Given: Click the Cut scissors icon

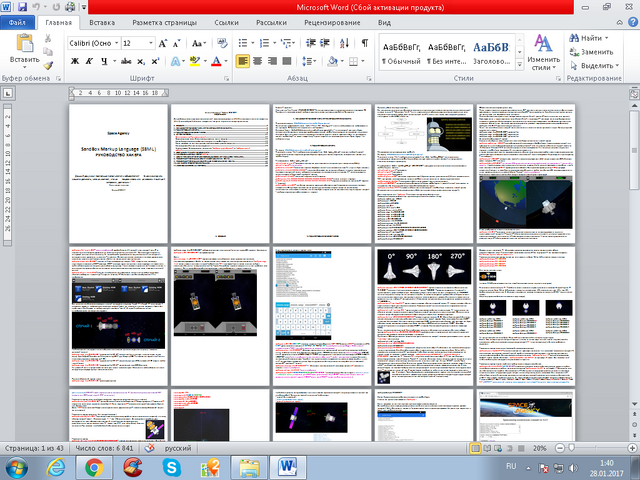Looking at the screenshot, I should coord(48,38).
